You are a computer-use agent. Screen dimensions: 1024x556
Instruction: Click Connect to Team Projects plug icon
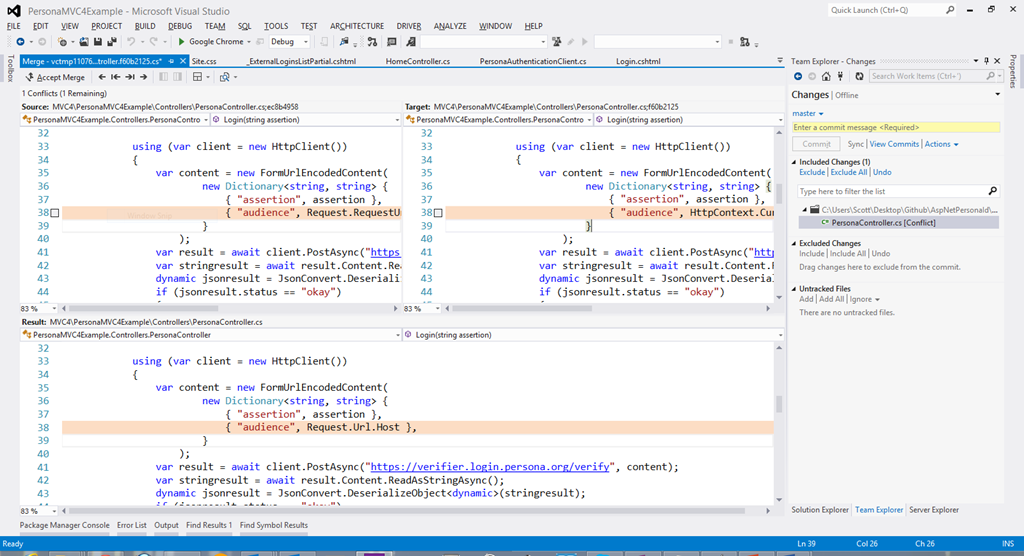pos(840,76)
